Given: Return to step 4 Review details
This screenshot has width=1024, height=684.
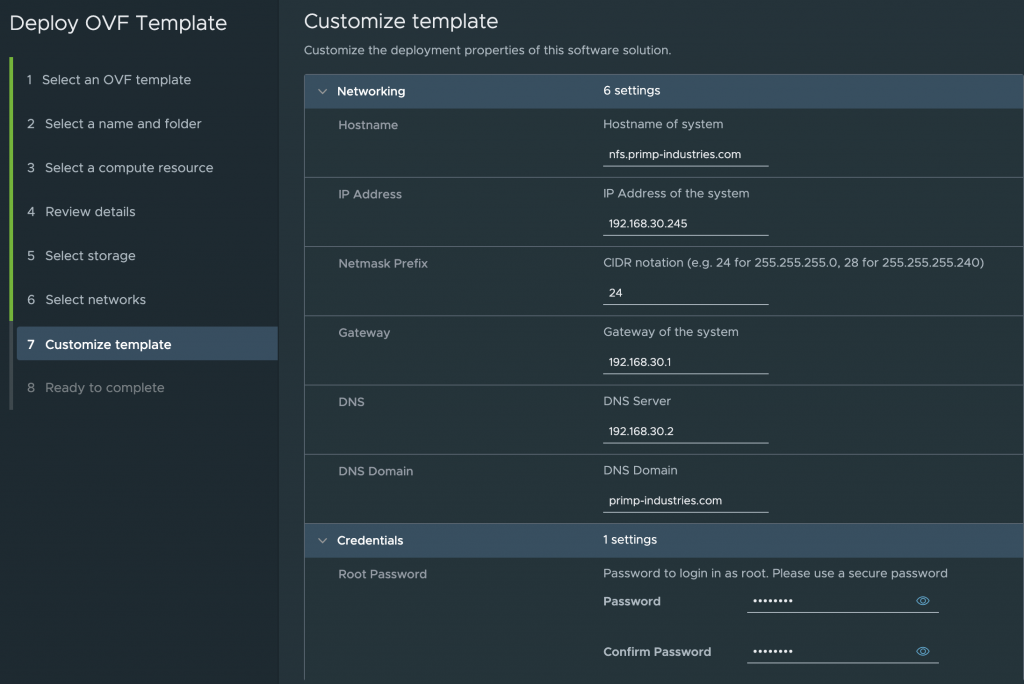Looking at the screenshot, I should pos(90,212).
